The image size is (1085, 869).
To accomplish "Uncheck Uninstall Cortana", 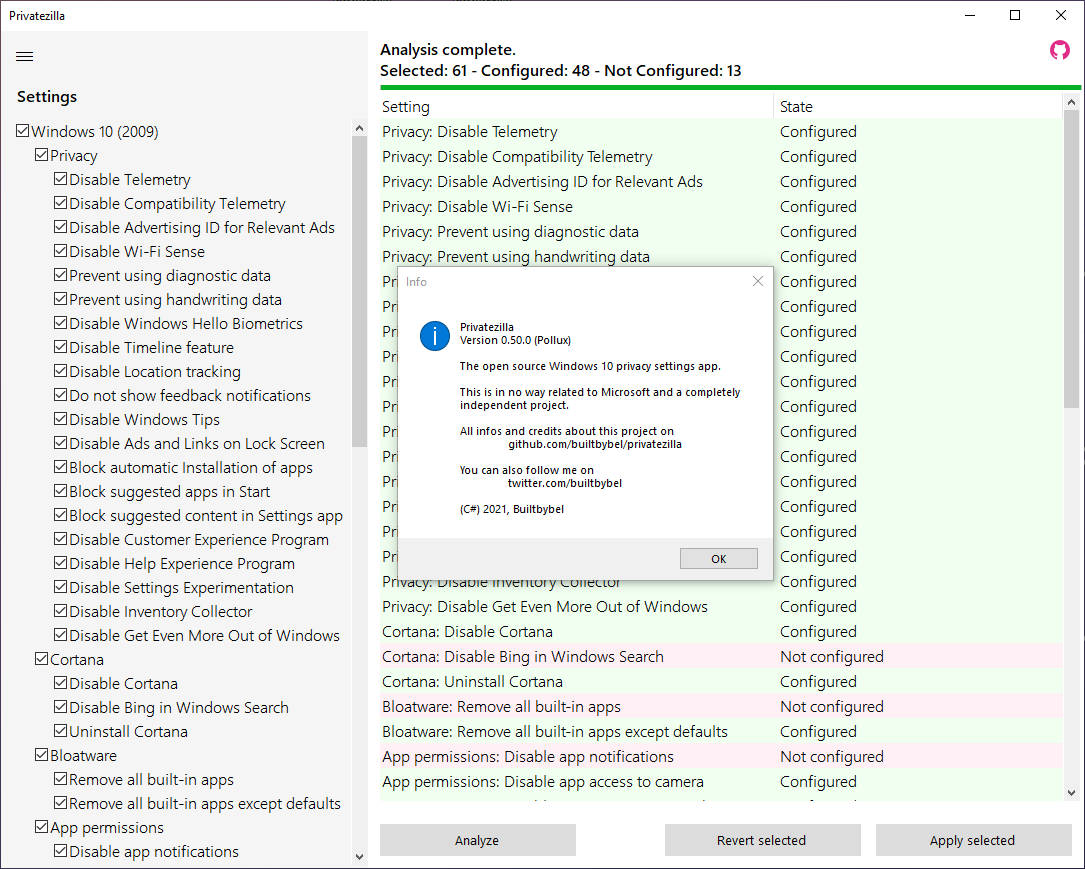I will coord(60,731).
